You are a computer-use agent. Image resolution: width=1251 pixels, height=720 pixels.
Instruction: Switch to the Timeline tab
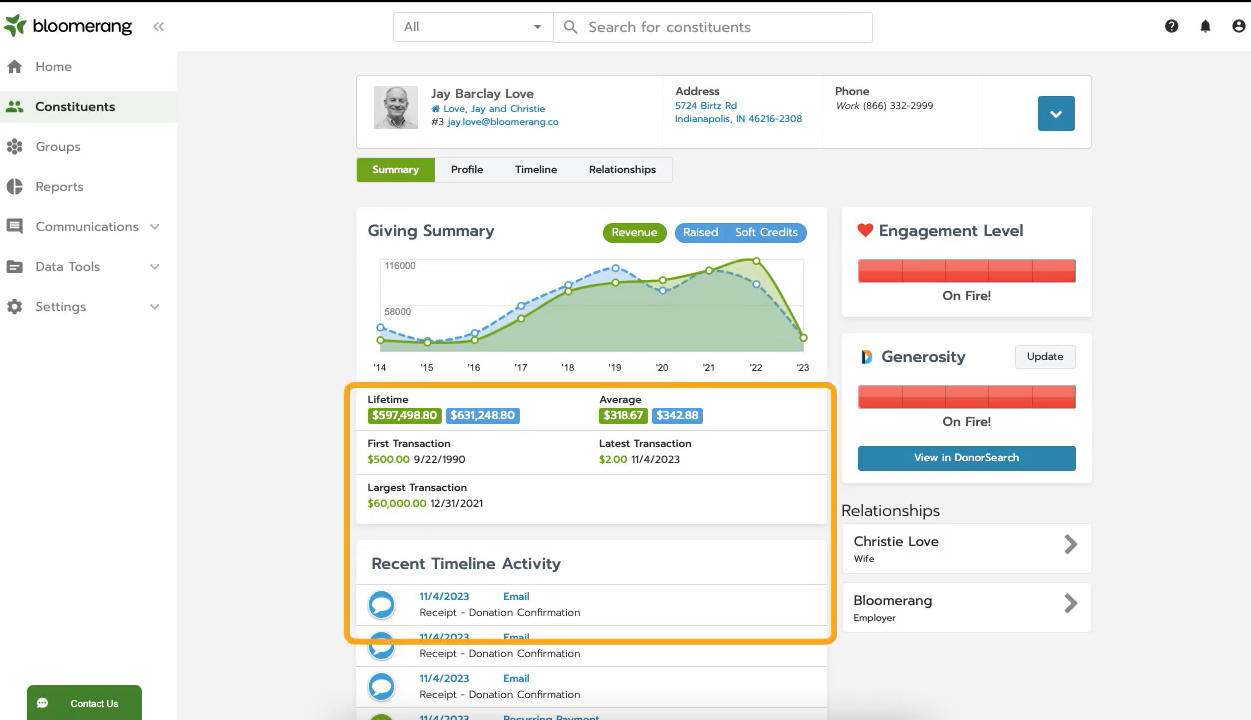click(536, 170)
